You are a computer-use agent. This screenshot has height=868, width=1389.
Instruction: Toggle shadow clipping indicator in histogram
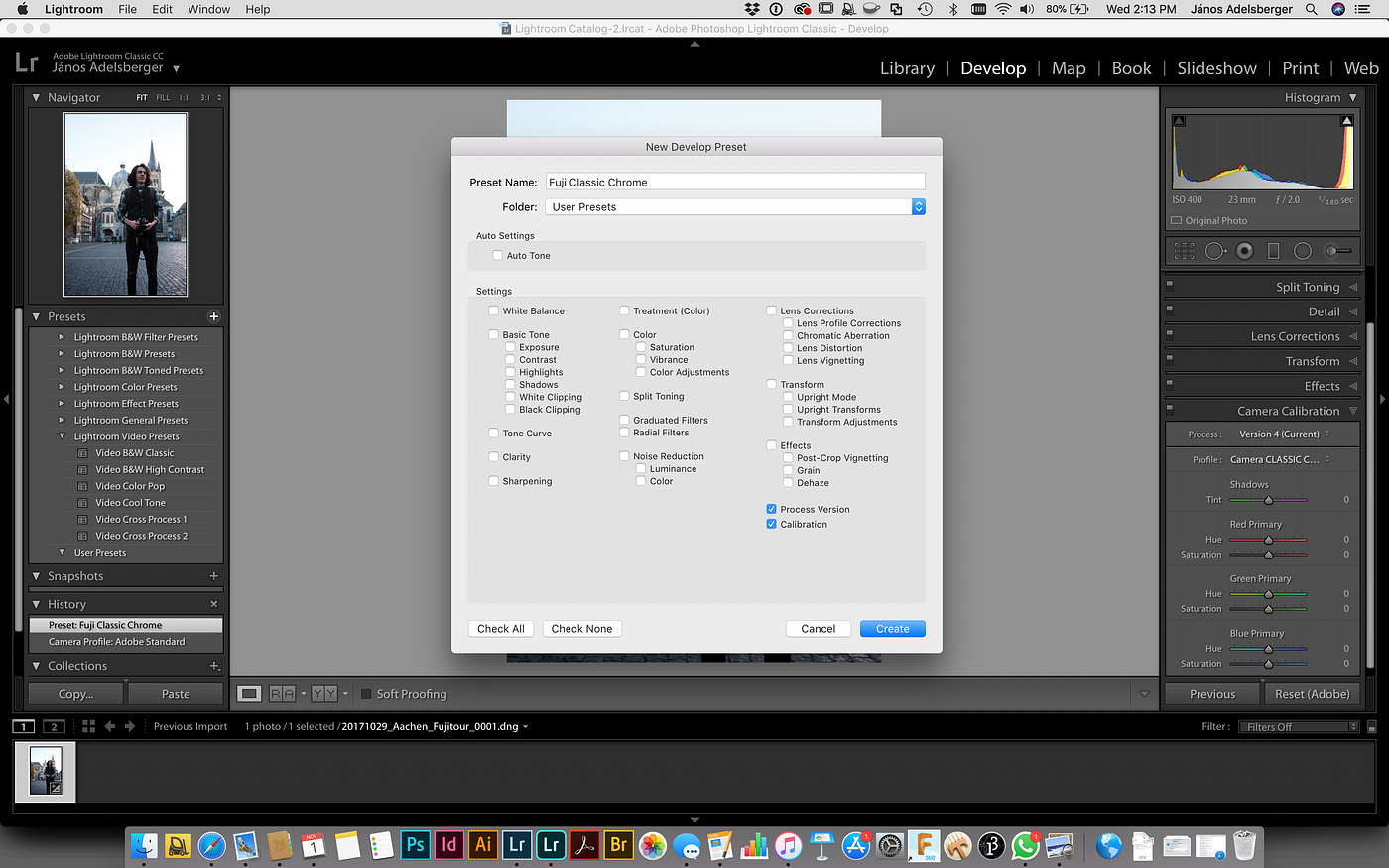1179,121
